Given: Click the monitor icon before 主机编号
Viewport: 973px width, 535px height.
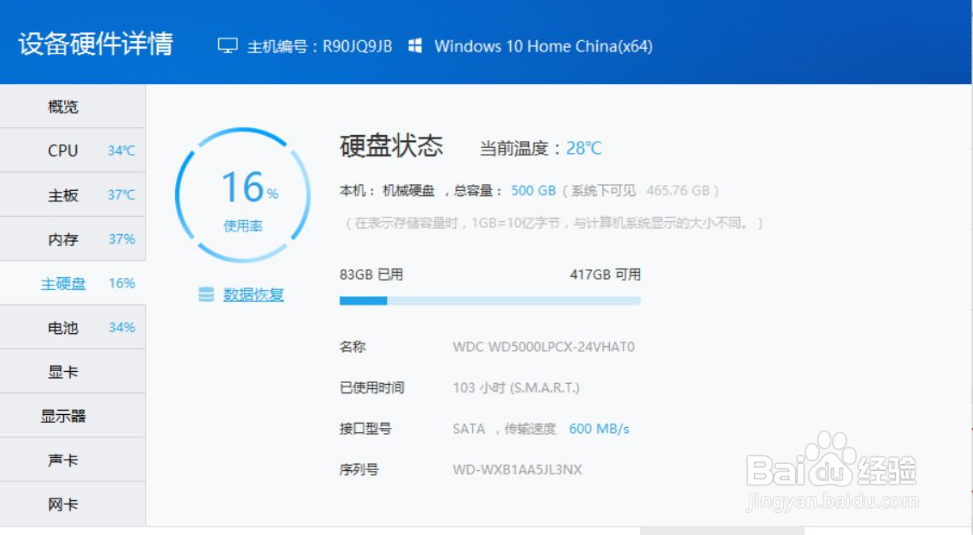Looking at the screenshot, I should 228,46.
